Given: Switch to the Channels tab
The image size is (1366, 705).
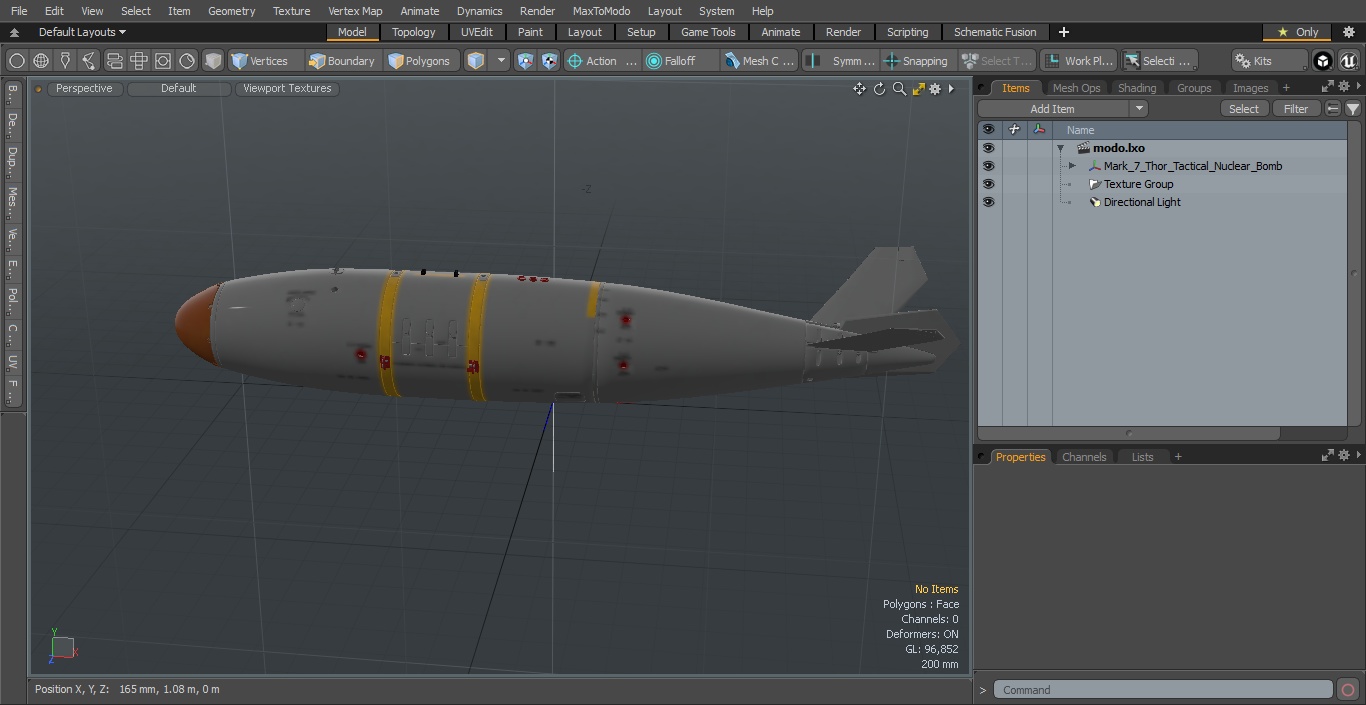Looking at the screenshot, I should pyautogui.click(x=1083, y=457).
